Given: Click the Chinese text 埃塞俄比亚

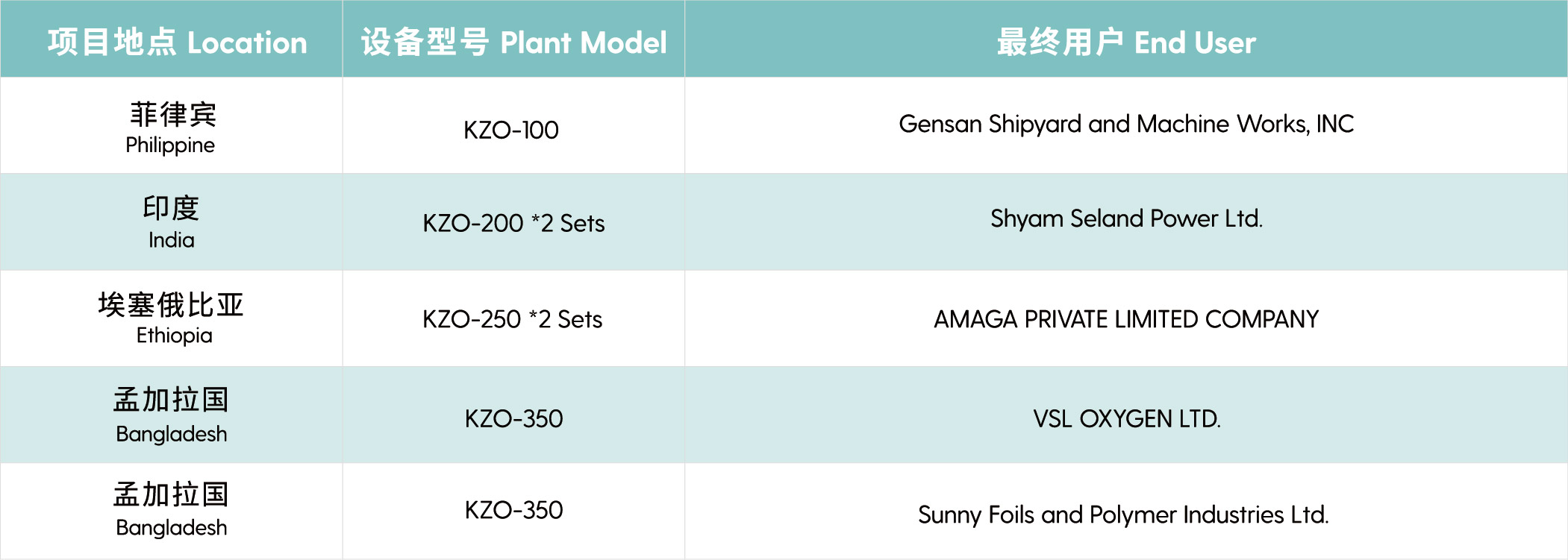Looking at the screenshot, I should pyautogui.click(x=171, y=305).
